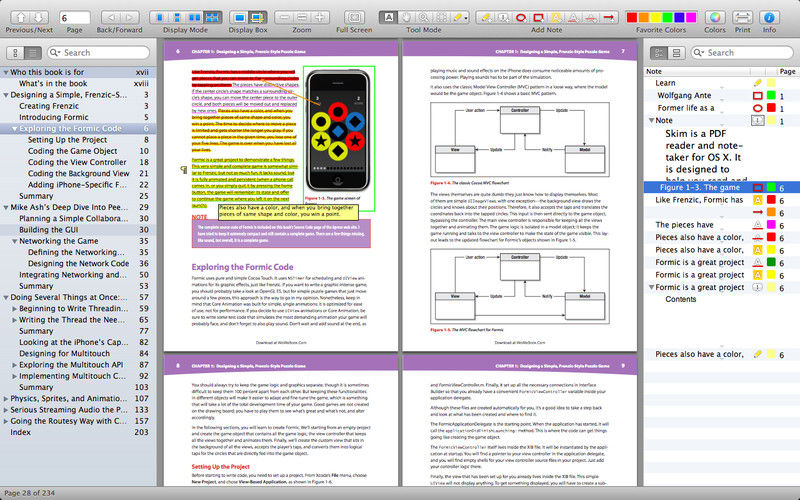Zoom out with the minus button
This screenshot has width=800, height=500.
284,17
